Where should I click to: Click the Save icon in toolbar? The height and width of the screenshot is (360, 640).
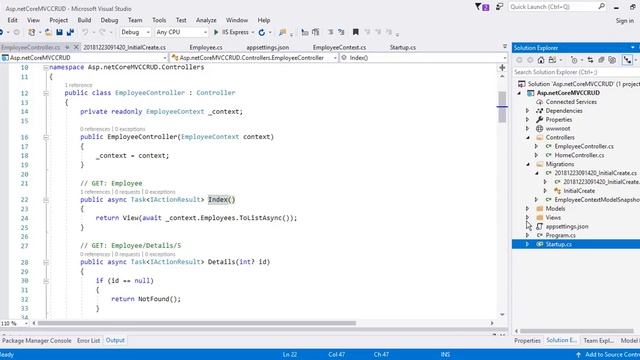[x=60, y=32]
